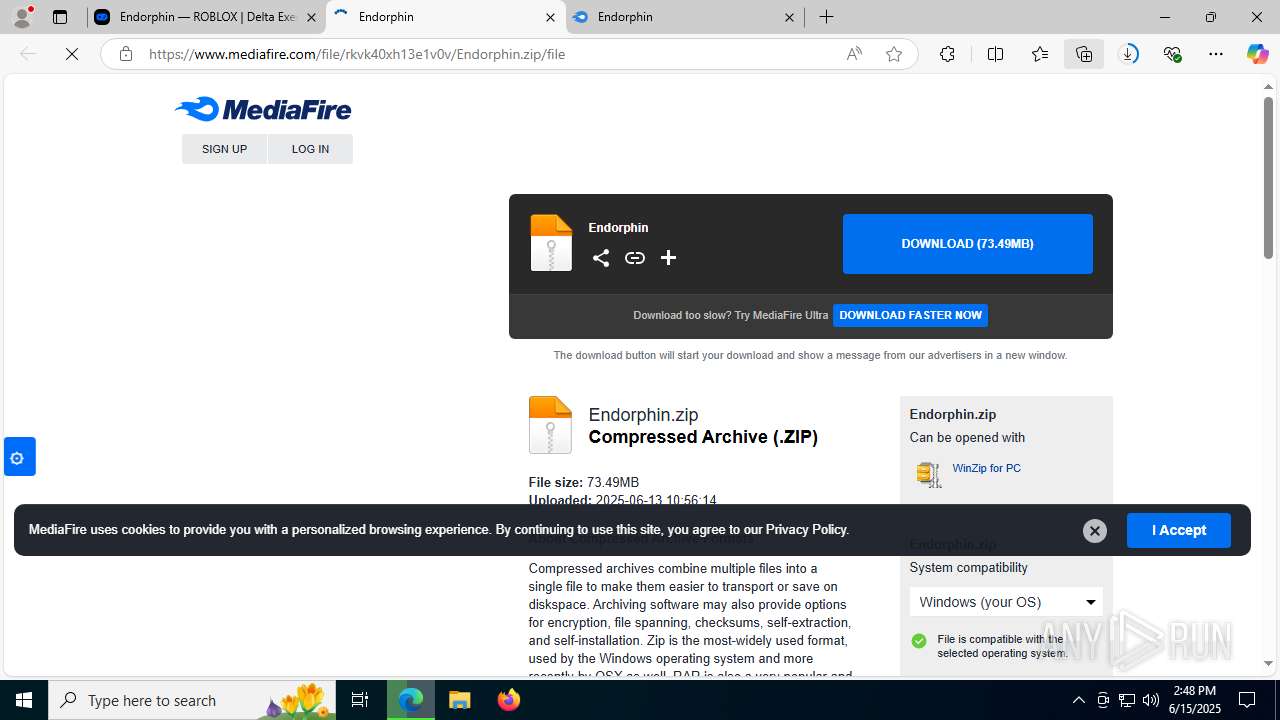The height and width of the screenshot is (720, 1280).
Task: Close the third Endorphin tab
Action: tap(789, 17)
